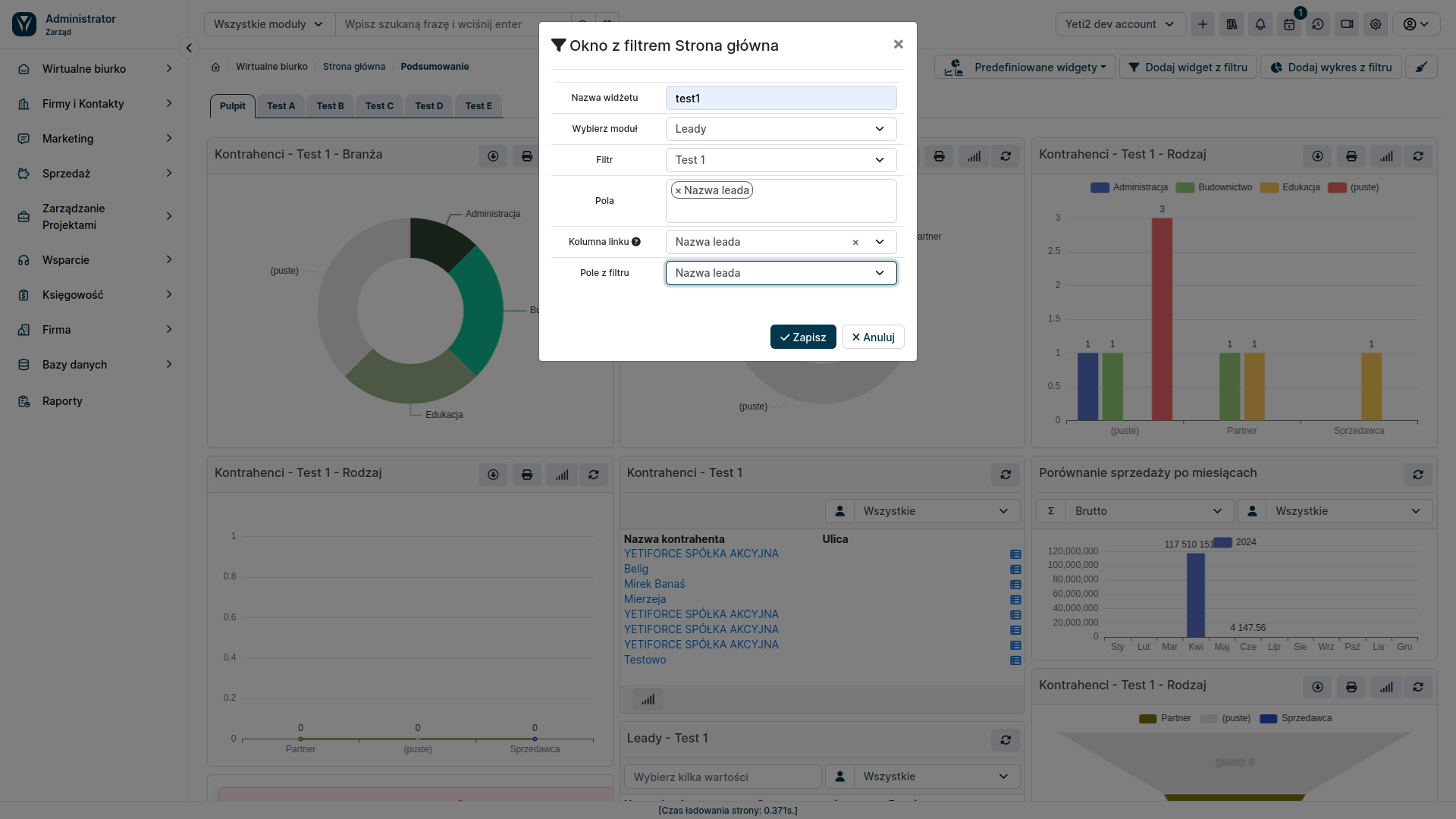Toggle the Edukacja legend entry in bar chart
Screen dimensions: 1456x819
tap(1290, 187)
